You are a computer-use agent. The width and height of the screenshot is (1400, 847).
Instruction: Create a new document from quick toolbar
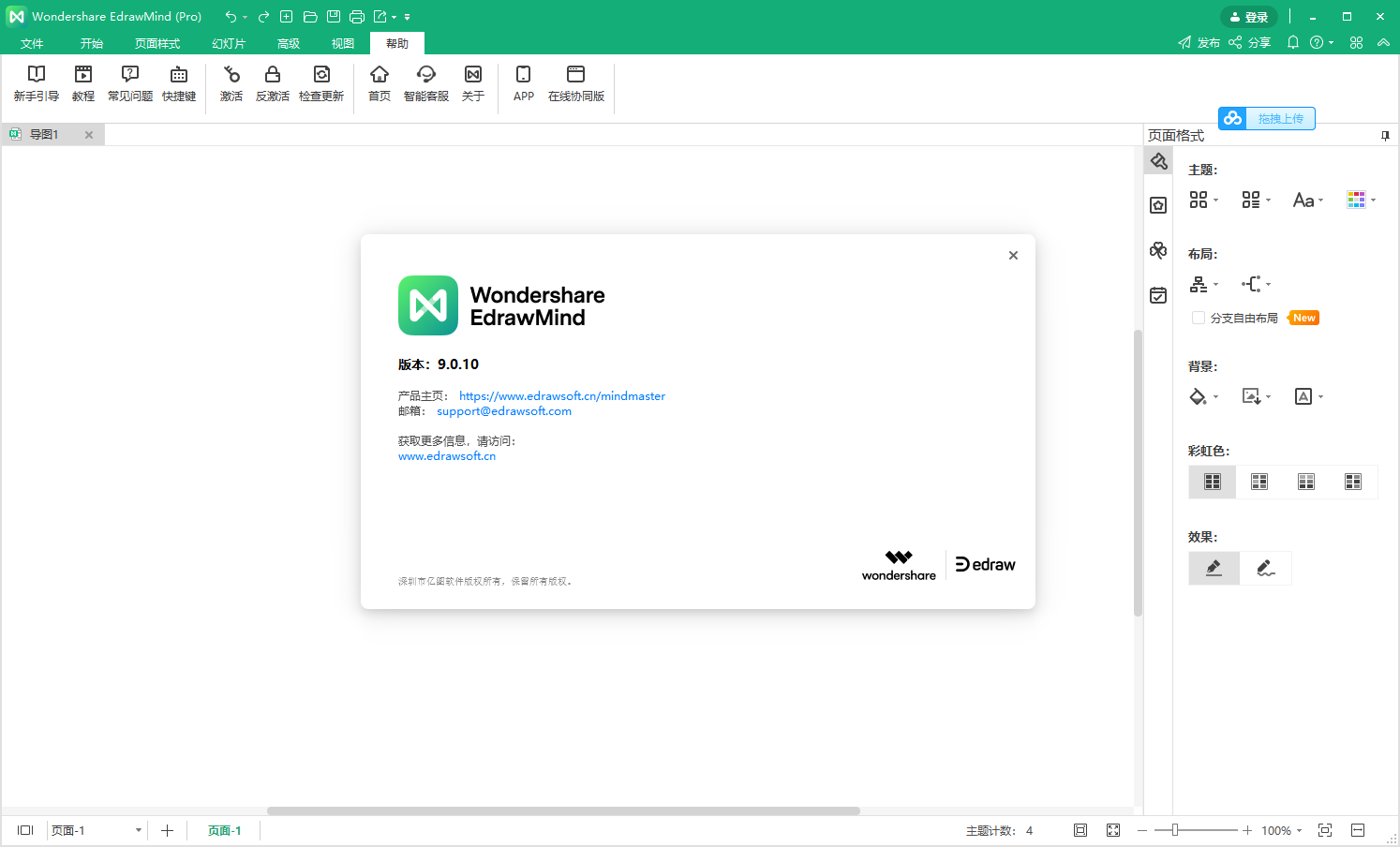click(287, 17)
